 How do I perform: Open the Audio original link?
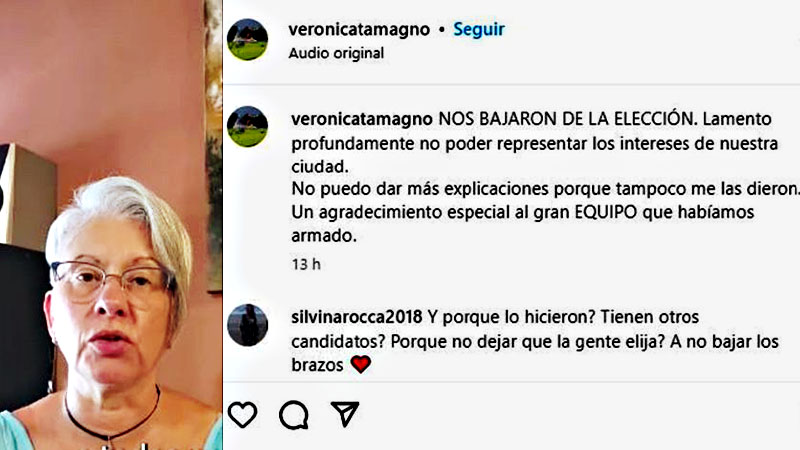click(x=336, y=53)
